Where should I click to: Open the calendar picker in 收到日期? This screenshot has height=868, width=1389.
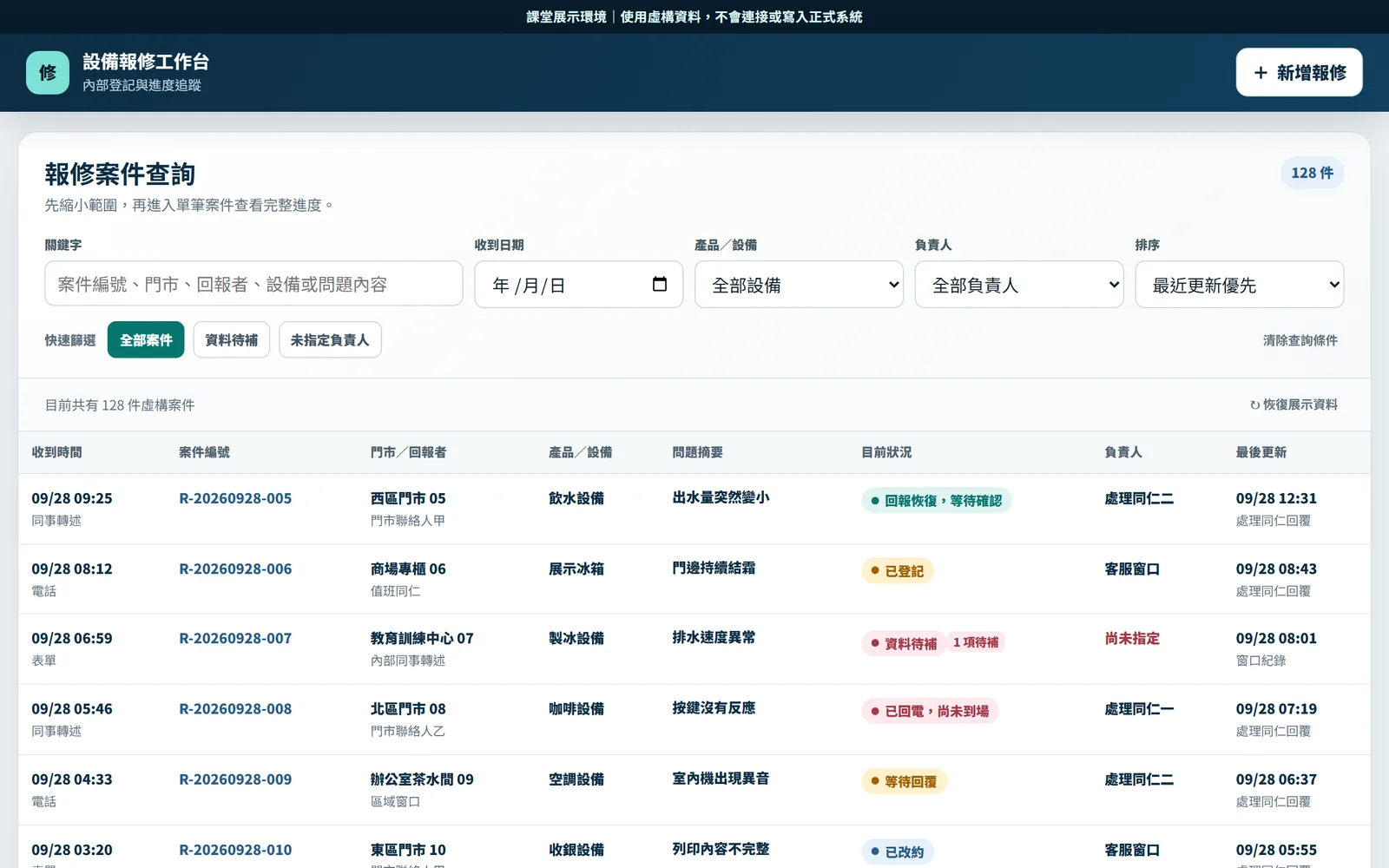point(660,285)
